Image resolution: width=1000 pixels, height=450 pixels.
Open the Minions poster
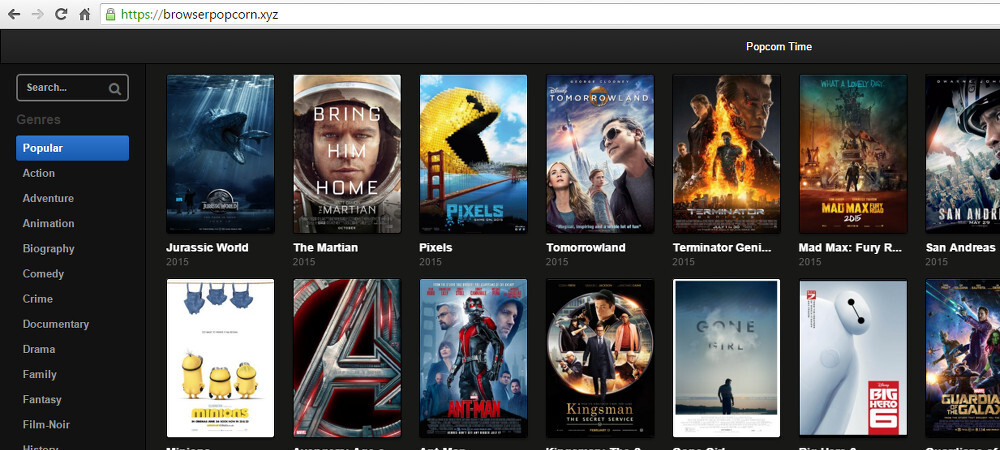(x=220, y=358)
